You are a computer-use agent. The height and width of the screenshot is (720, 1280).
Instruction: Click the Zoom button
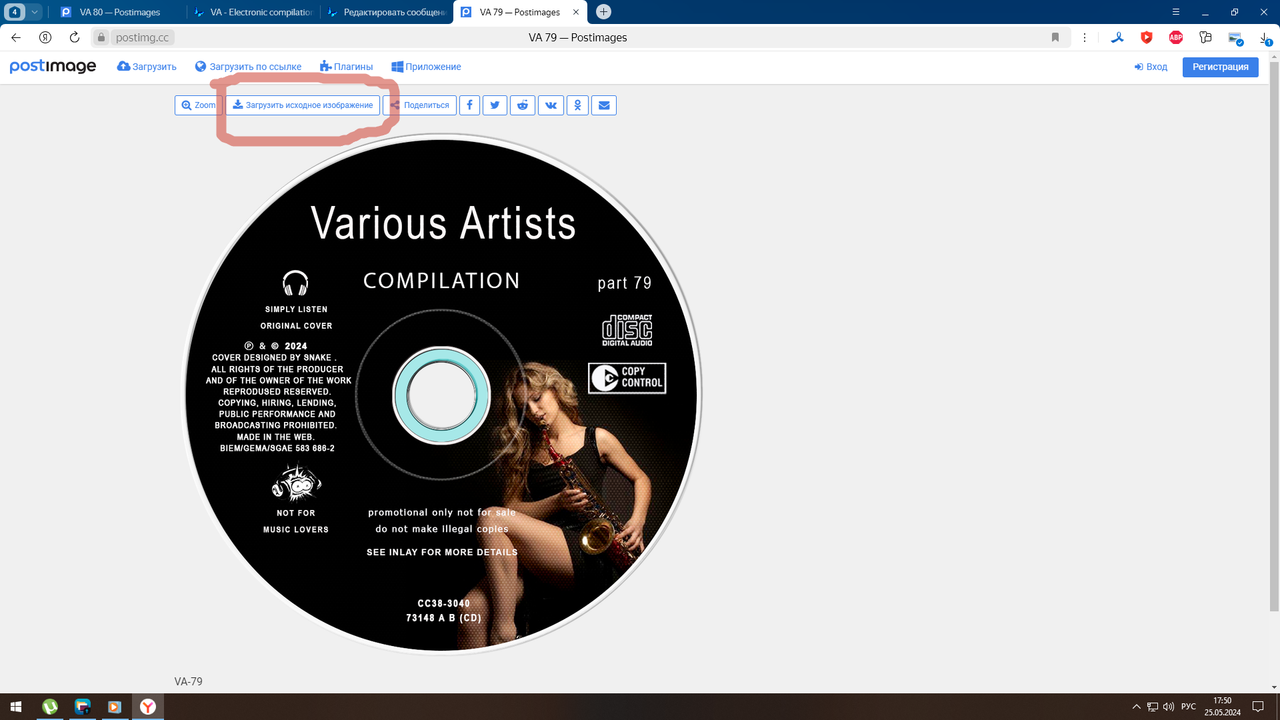coord(198,105)
